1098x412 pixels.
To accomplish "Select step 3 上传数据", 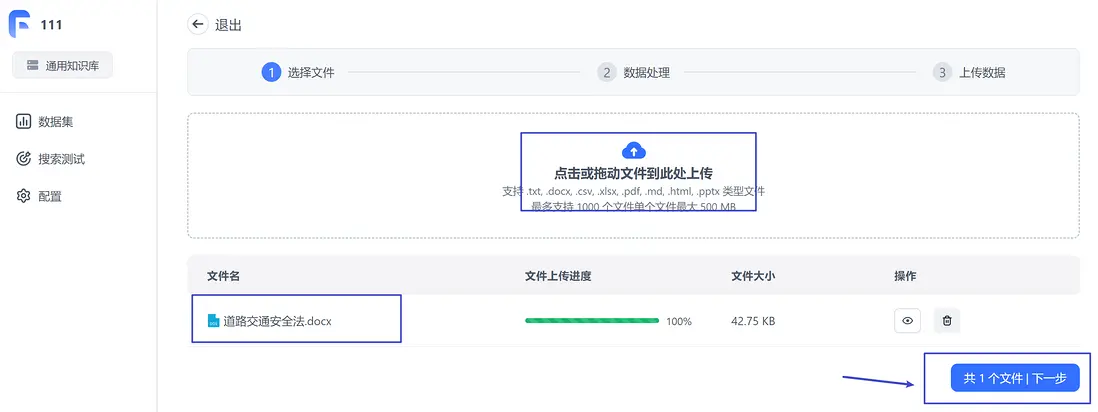I will coord(969,72).
